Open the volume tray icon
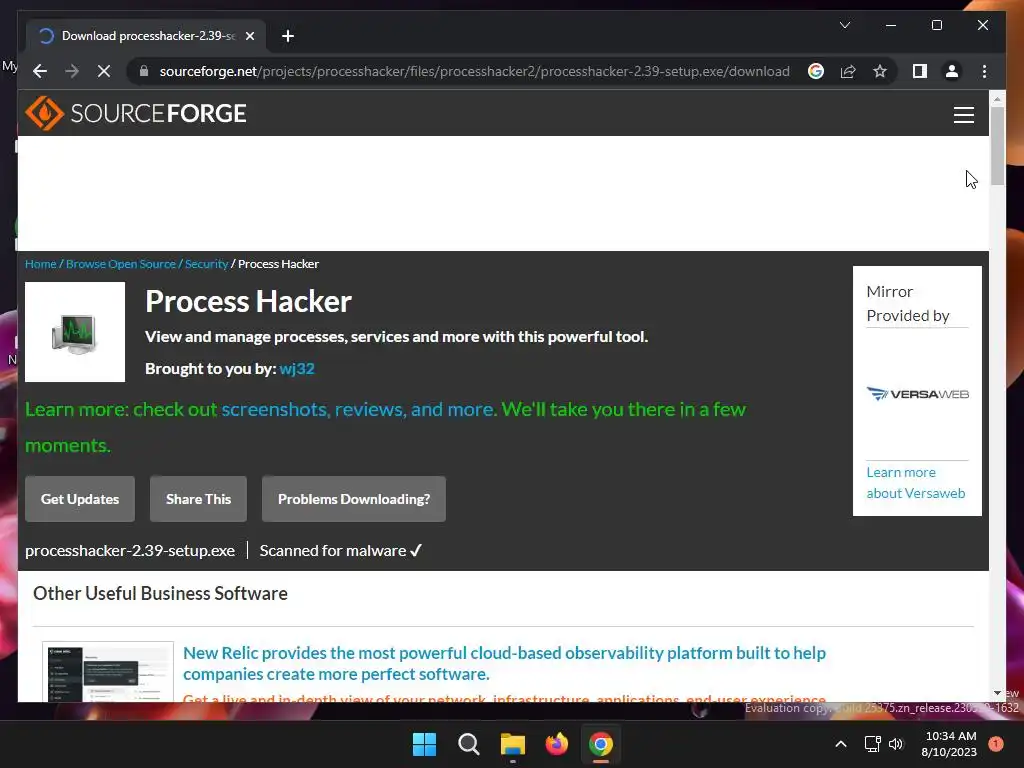The width and height of the screenshot is (1024, 768). tap(896, 744)
